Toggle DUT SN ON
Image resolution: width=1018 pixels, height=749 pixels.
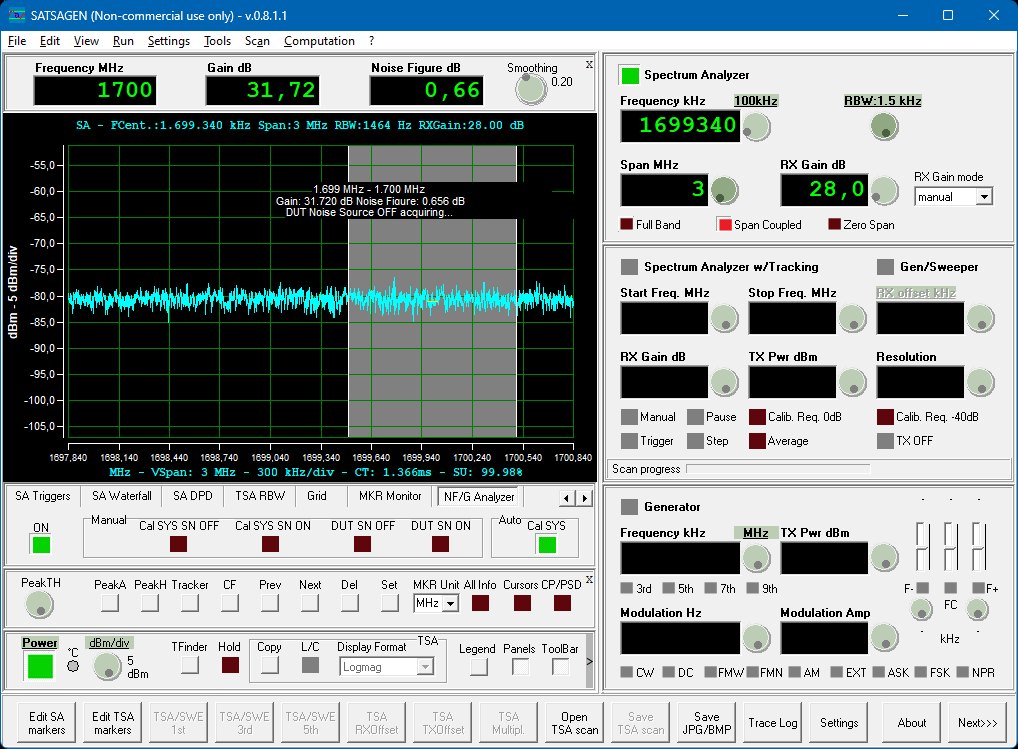click(440, 544)
